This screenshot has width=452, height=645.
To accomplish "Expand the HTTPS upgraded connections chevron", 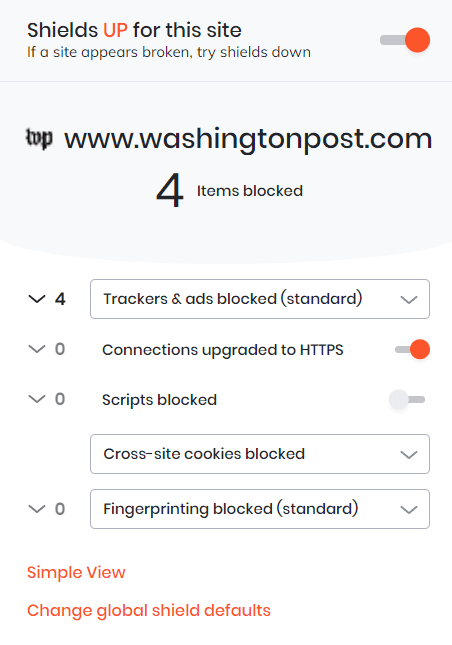I will coord(37,349).
